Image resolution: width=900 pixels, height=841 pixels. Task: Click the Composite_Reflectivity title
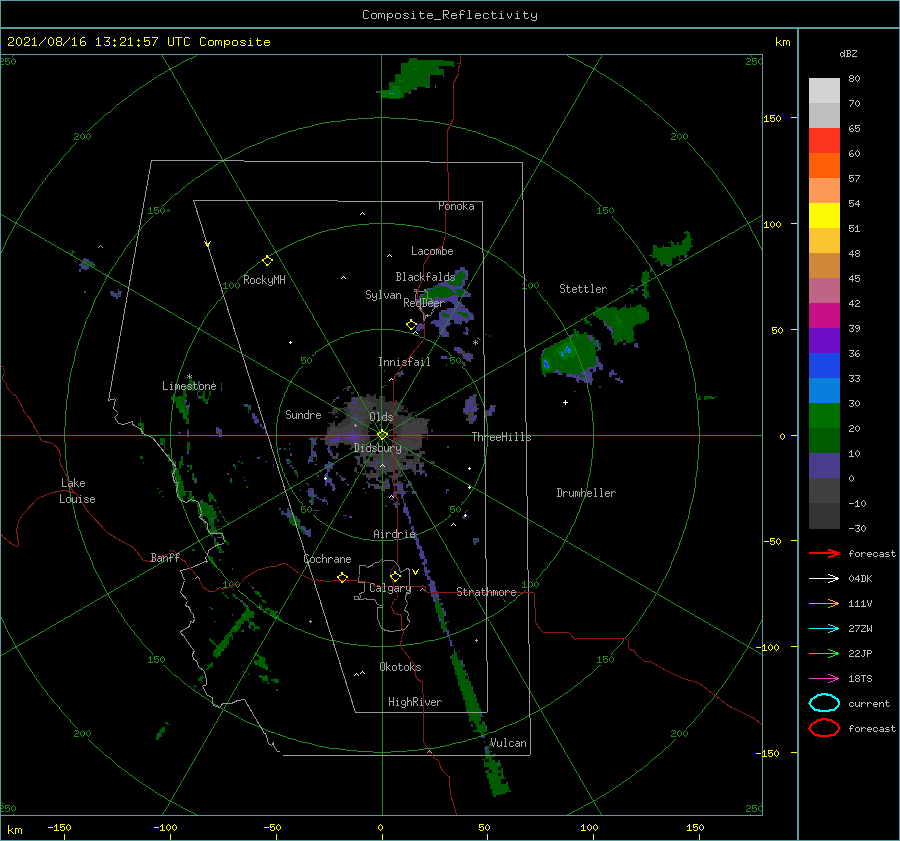point(449,15)
